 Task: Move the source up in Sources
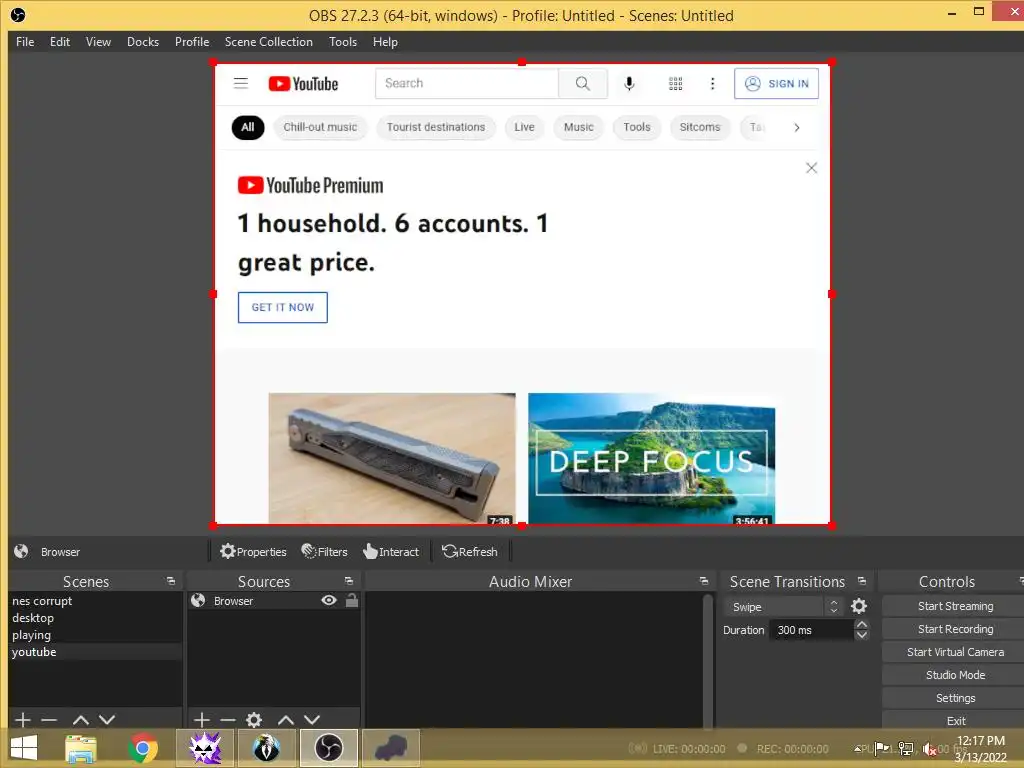click(285, 720)
